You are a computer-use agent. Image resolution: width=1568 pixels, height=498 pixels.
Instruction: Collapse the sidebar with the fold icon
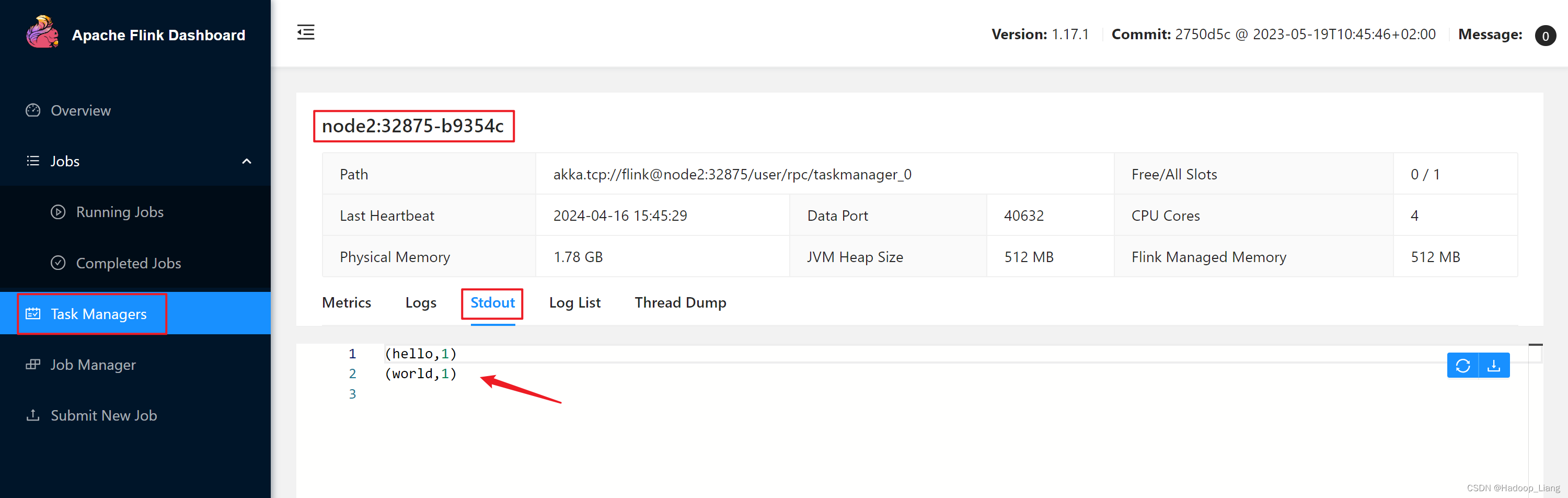(306, 32)
